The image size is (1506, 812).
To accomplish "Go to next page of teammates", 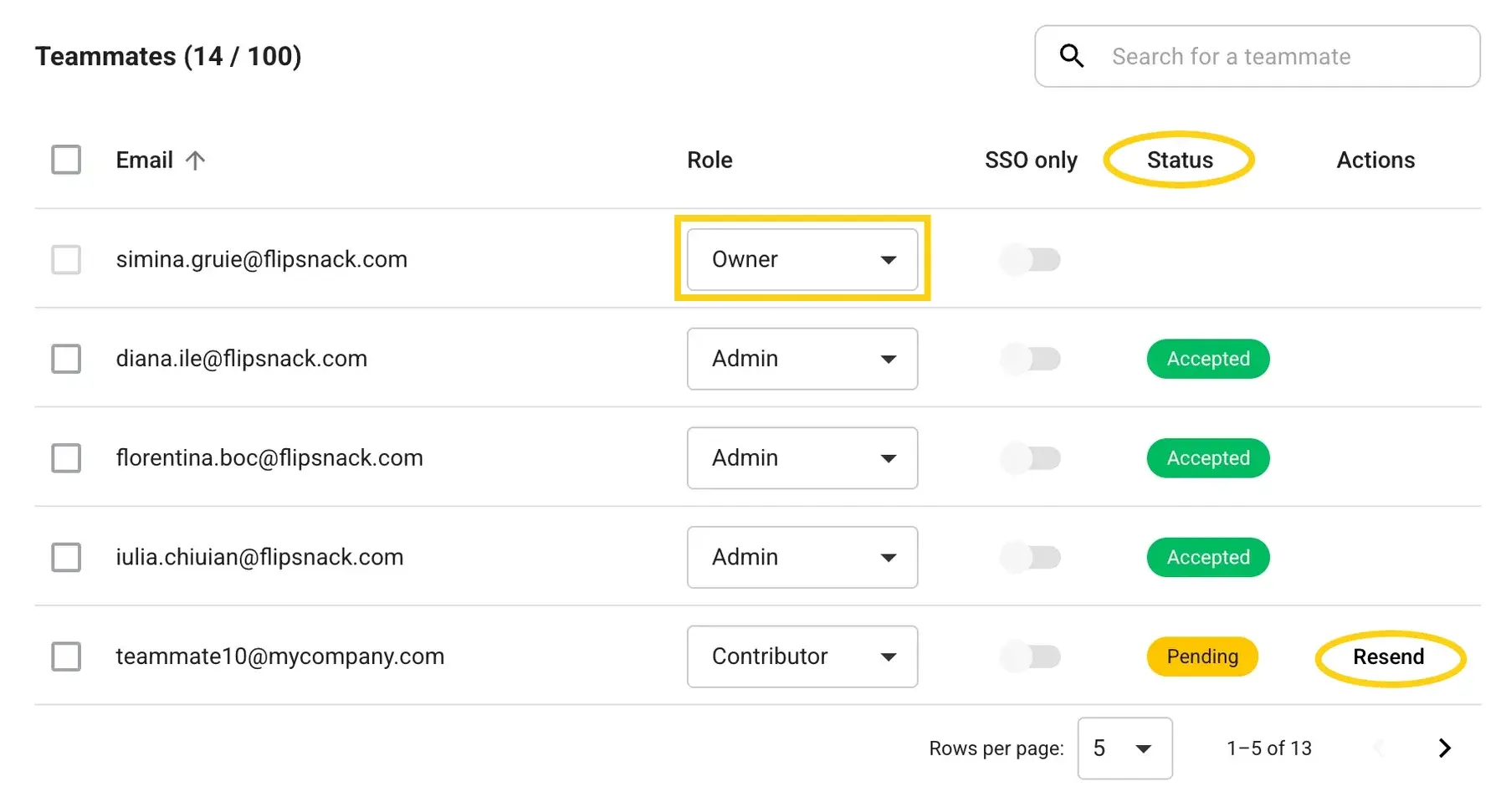I will (x=1444, y=748).
